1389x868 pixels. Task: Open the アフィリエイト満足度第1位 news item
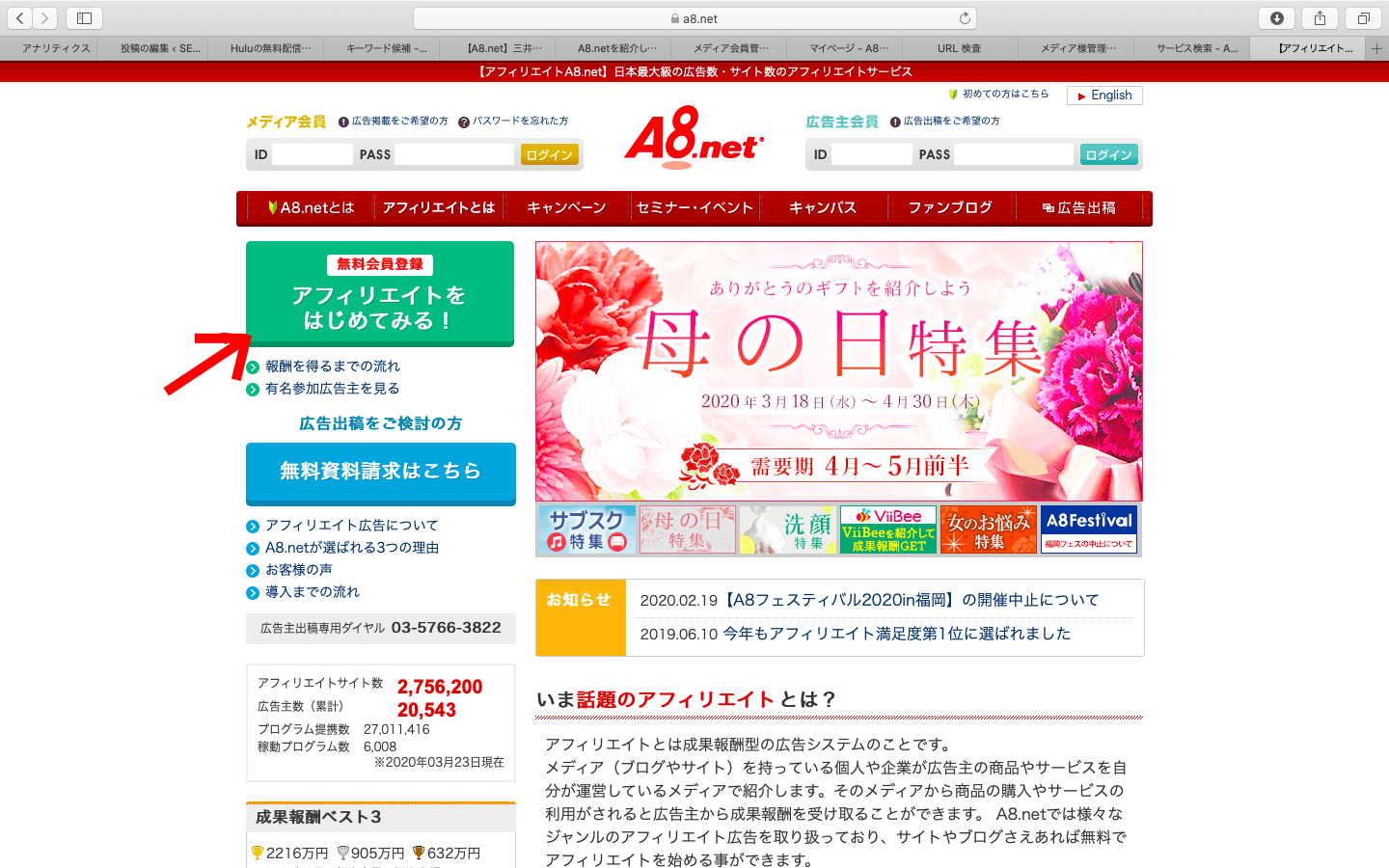pos(897,634)
